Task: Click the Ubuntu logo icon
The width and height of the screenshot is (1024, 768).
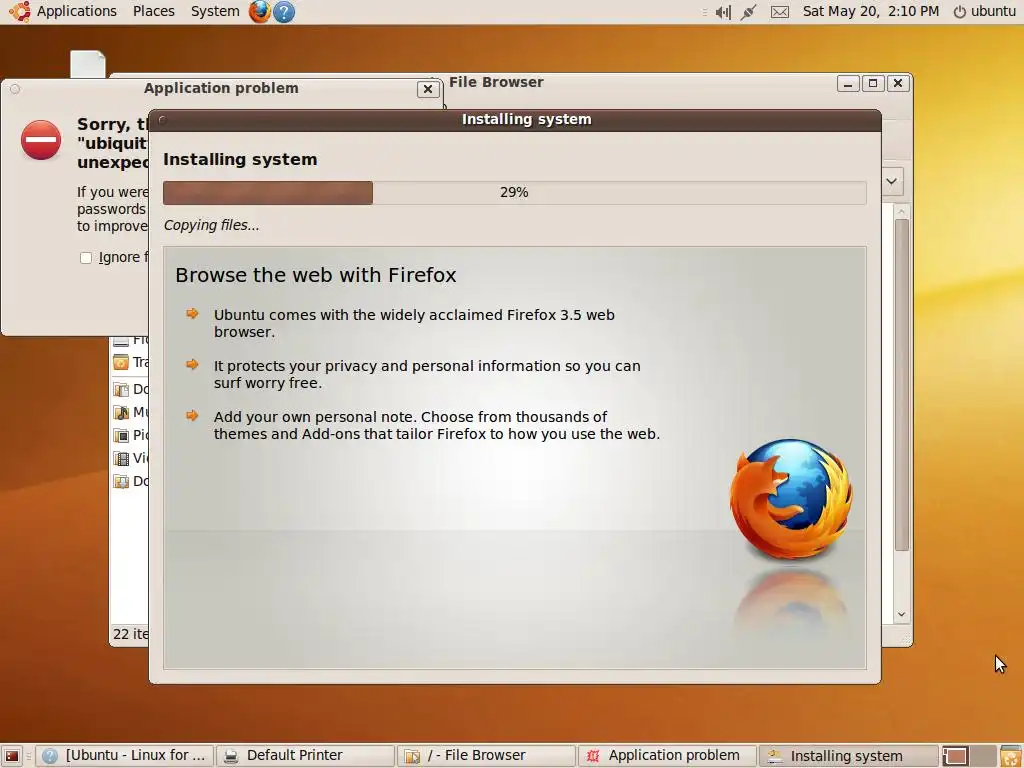Action: pyautogui.click(x=19, y=11)
